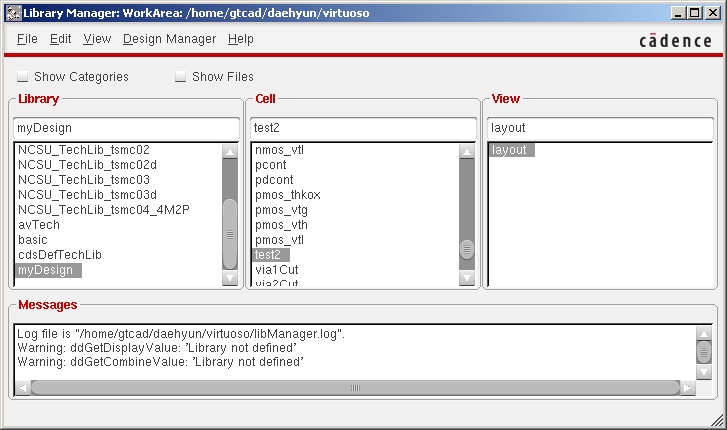
Task: Click the View name input field
Action: pos(598,128)
